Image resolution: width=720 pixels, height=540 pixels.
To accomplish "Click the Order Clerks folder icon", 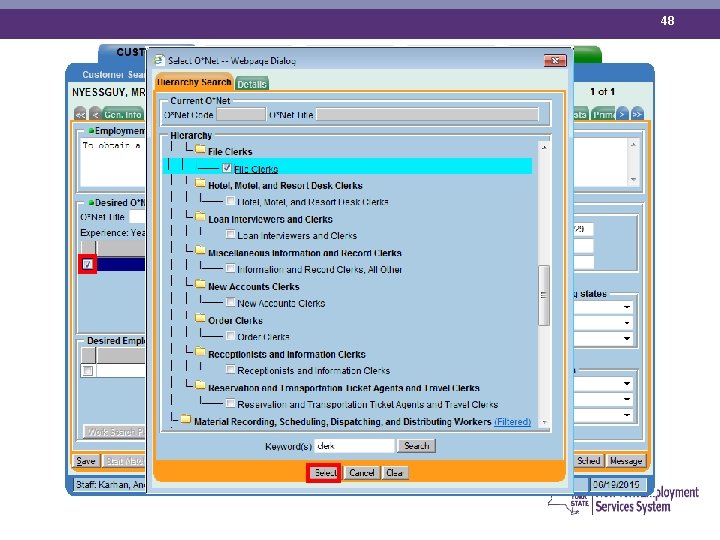I will pos(200,319).
